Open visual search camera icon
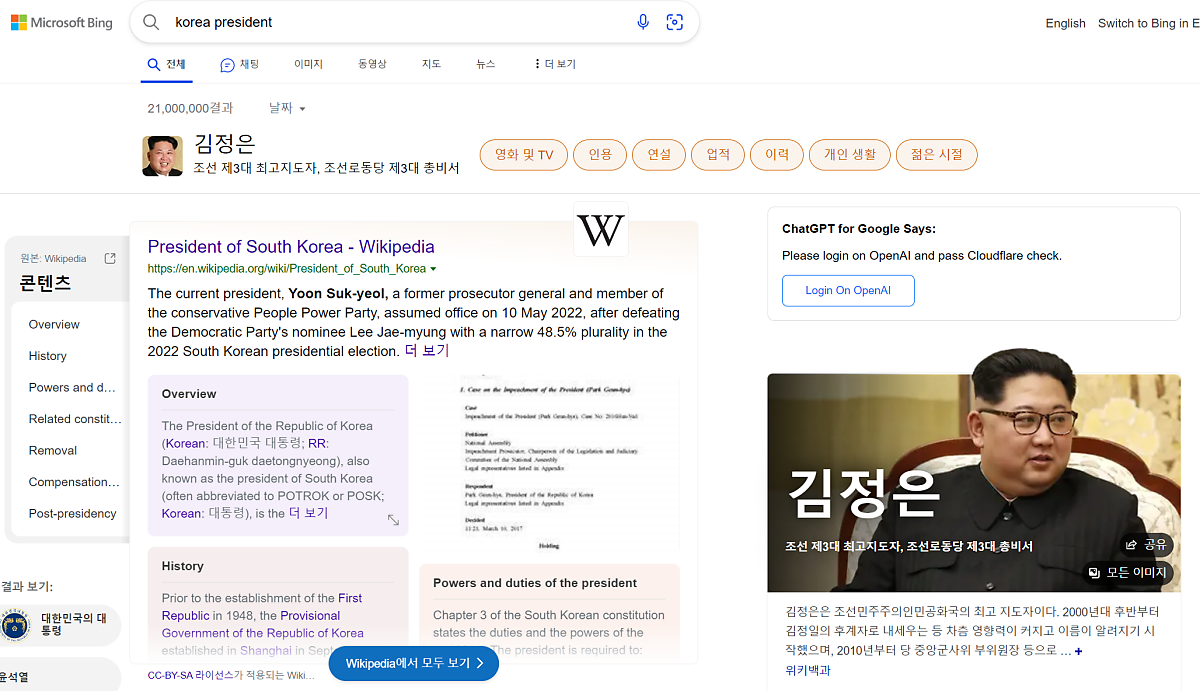The image size is (1200, 691). click(675, 22)
